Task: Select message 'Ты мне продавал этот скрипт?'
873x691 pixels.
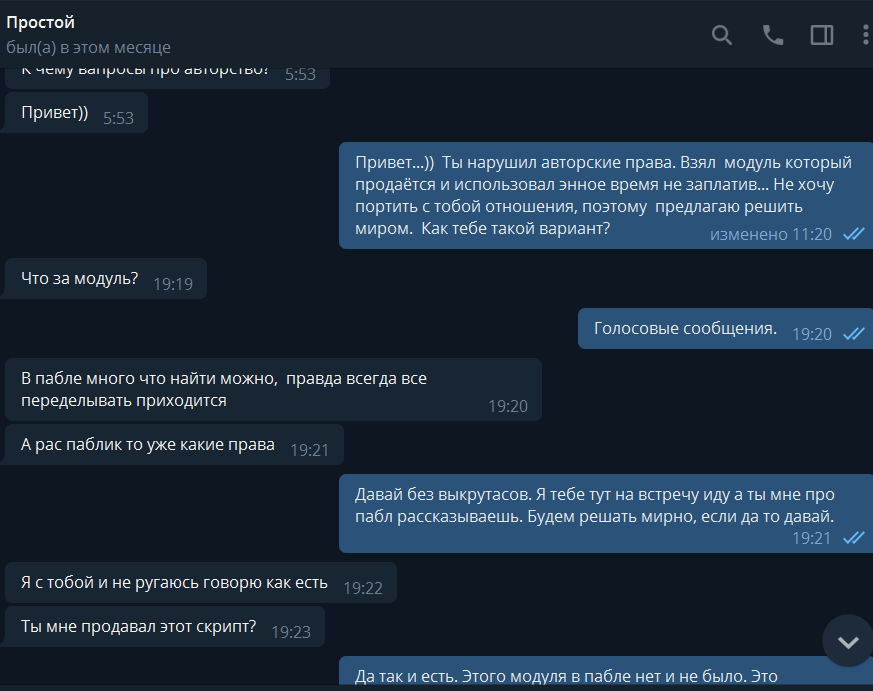Action: (x=165, y=627)
